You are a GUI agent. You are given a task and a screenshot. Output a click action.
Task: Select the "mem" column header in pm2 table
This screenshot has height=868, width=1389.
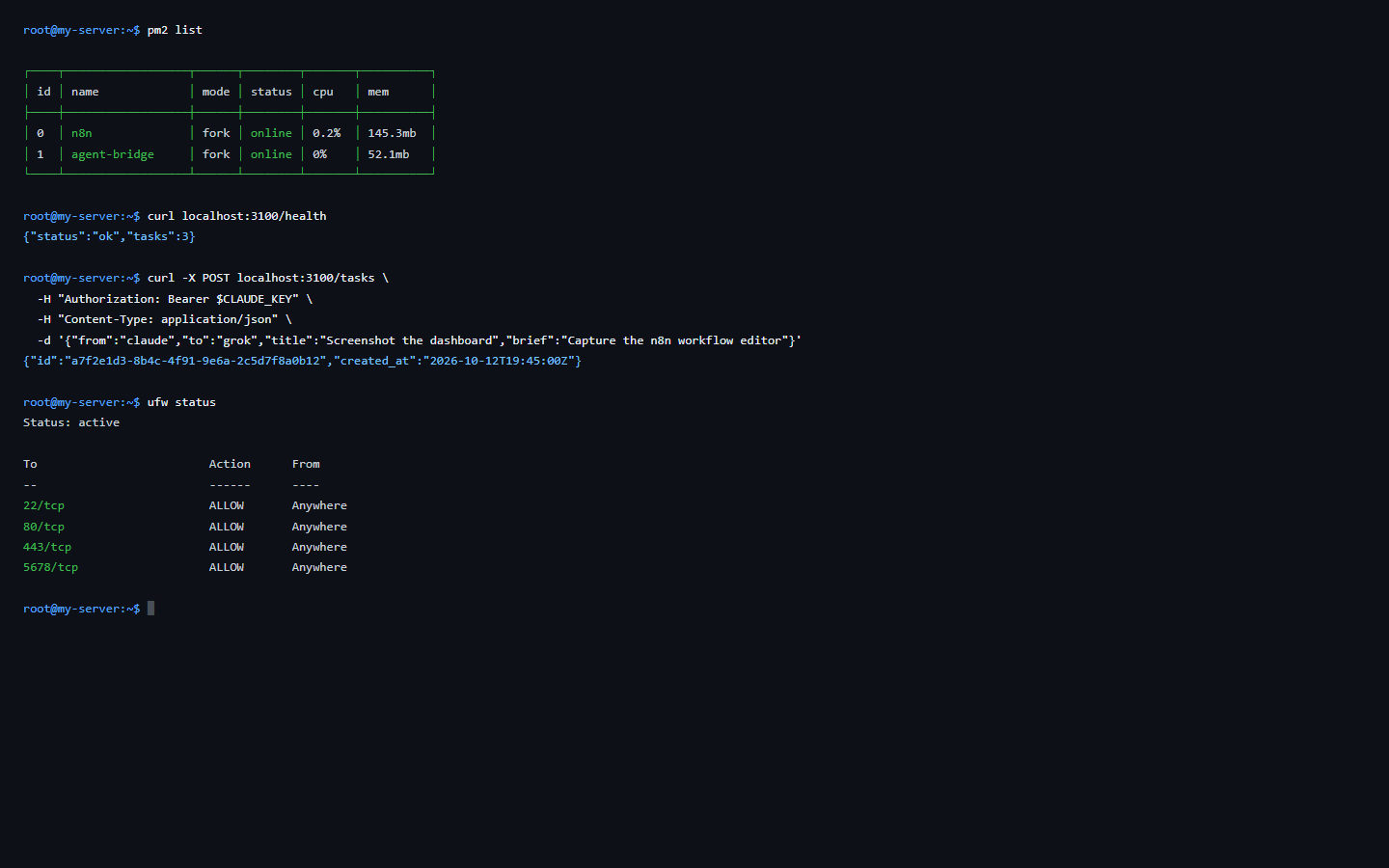coord(378,92)
